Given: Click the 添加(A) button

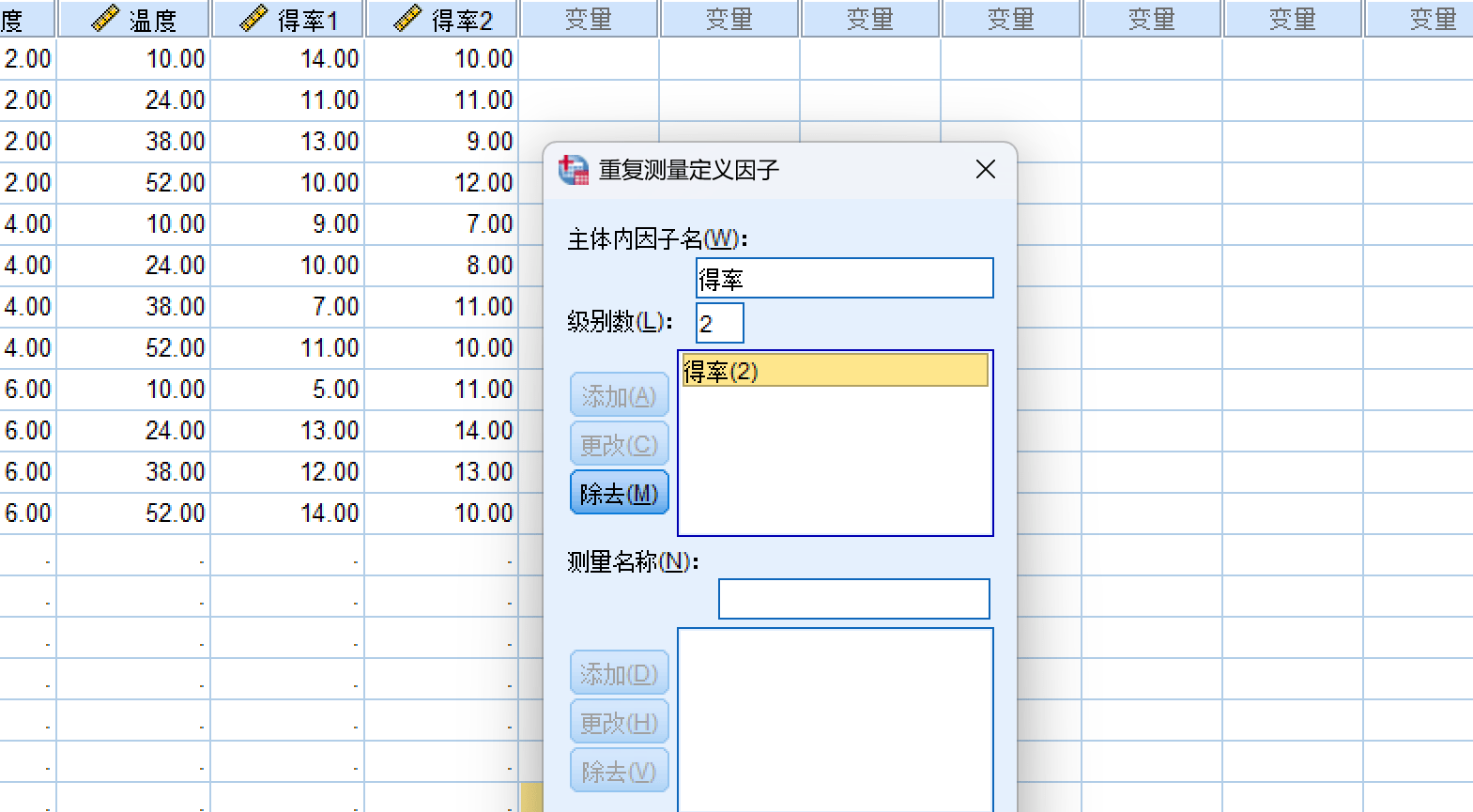Looking at the screenshot, I should coord(619,395).
